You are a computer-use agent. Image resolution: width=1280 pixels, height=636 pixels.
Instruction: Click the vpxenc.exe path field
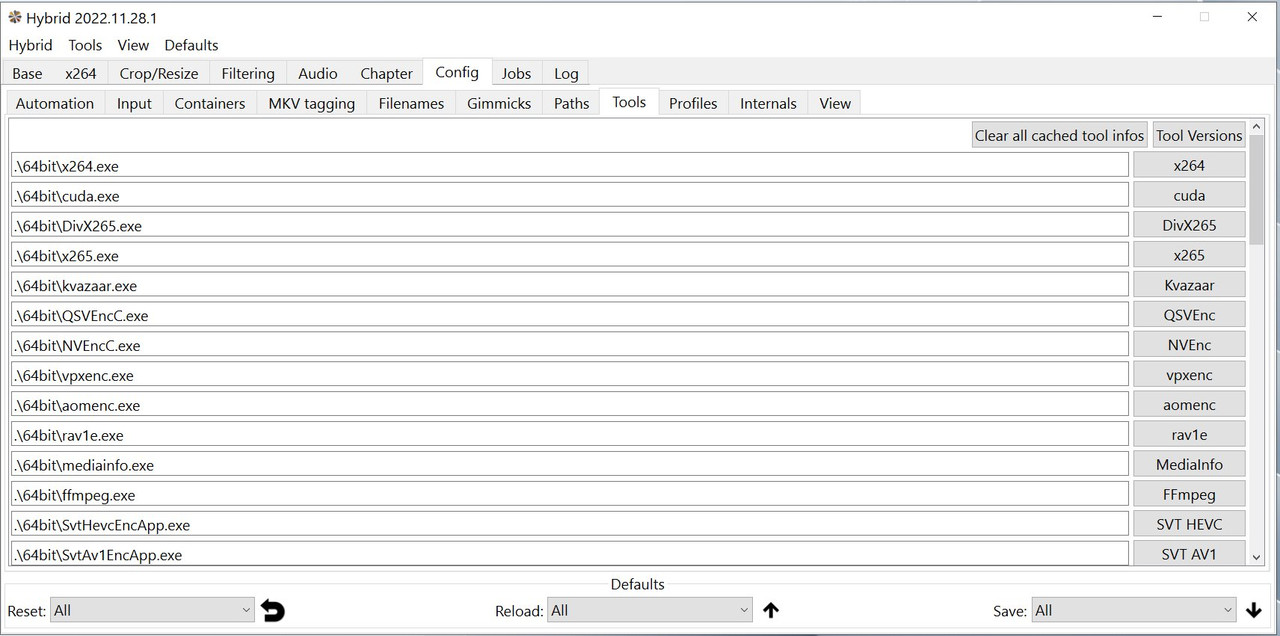[570, 375]
